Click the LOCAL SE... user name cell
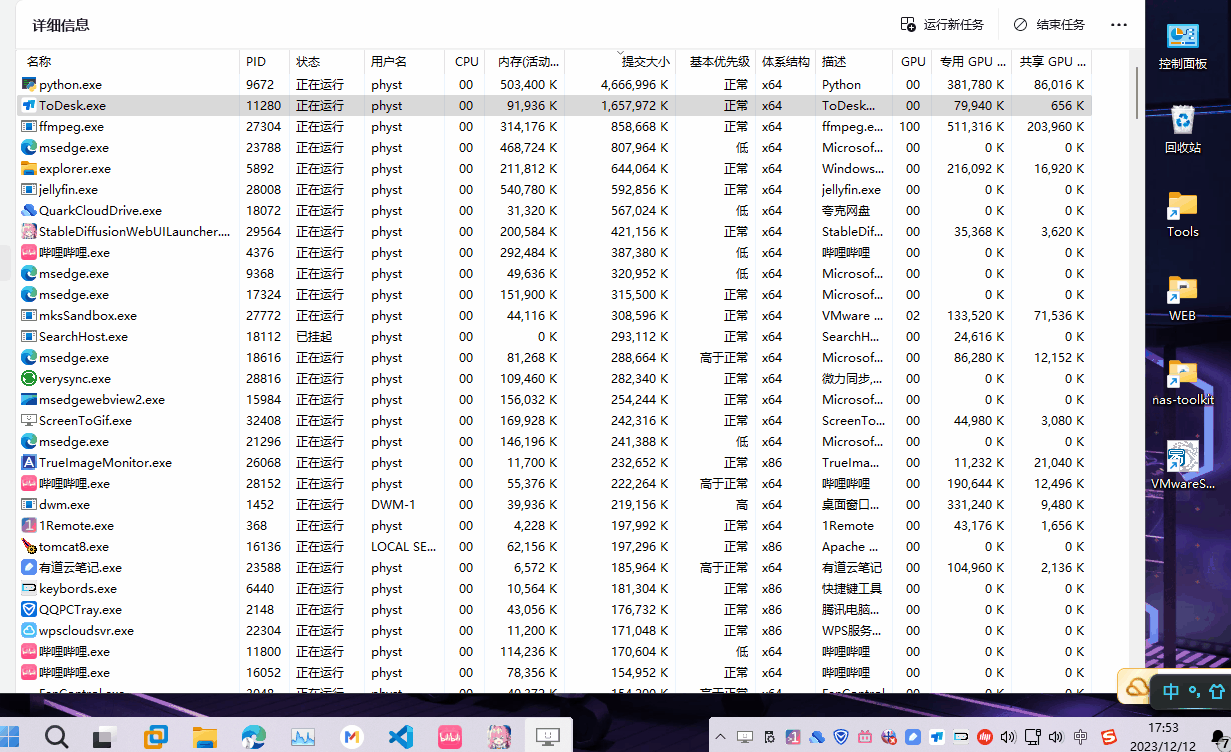1231x752 pixels. (404, 547)
